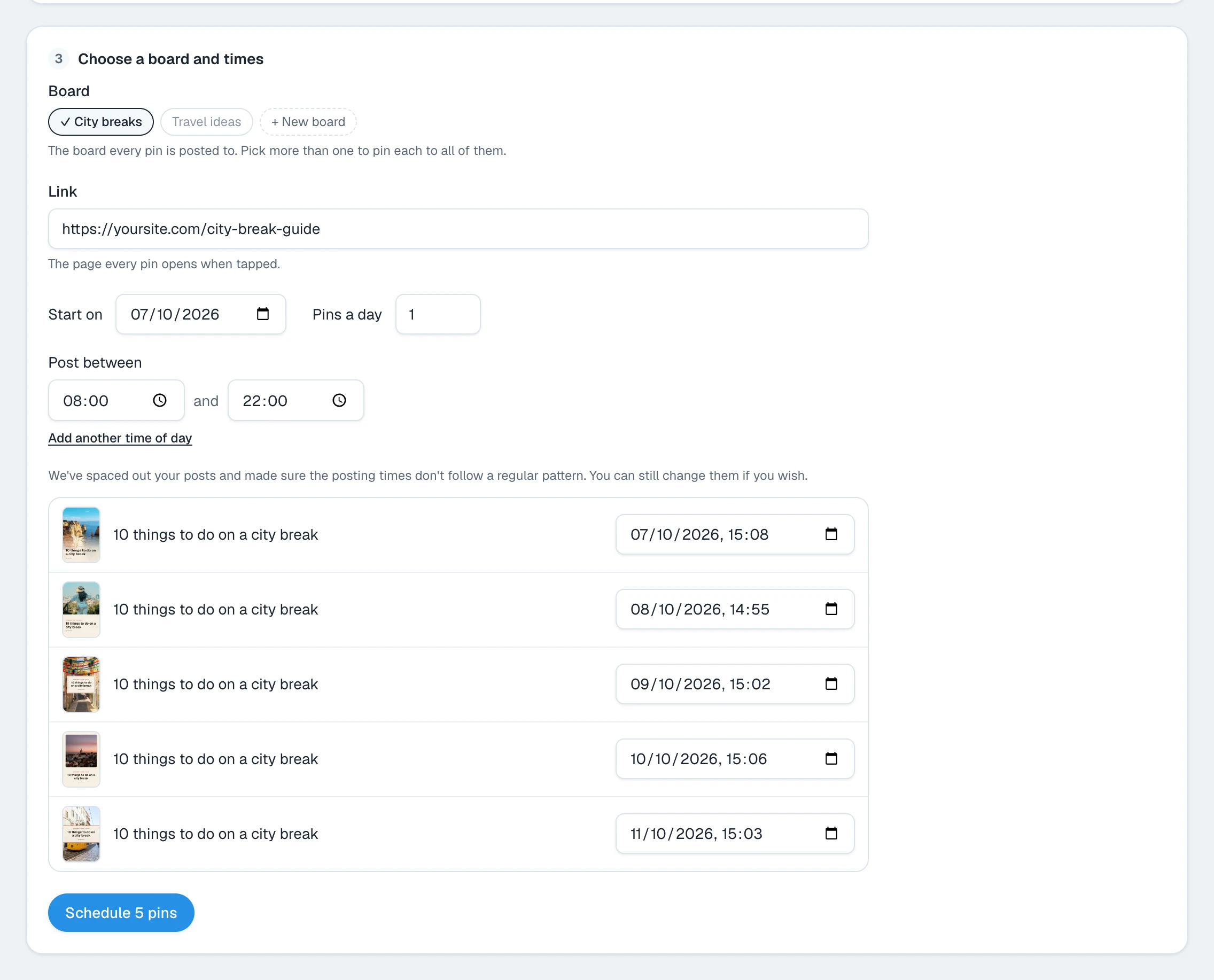Image resolution: width=1214 pixels, height=980 pixels.
Task: Click the step 3 number badge
Action: (x=59, y=59)
